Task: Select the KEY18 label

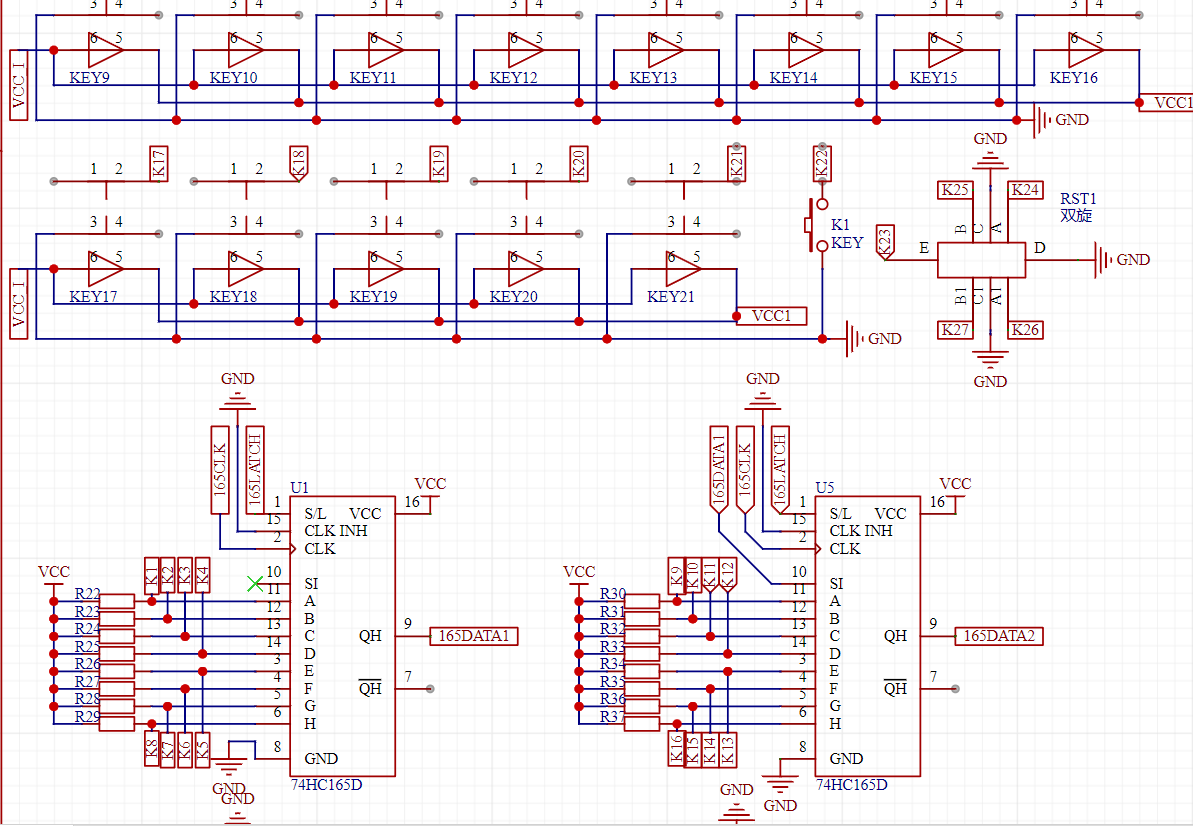Action: [x=234, y=297]
